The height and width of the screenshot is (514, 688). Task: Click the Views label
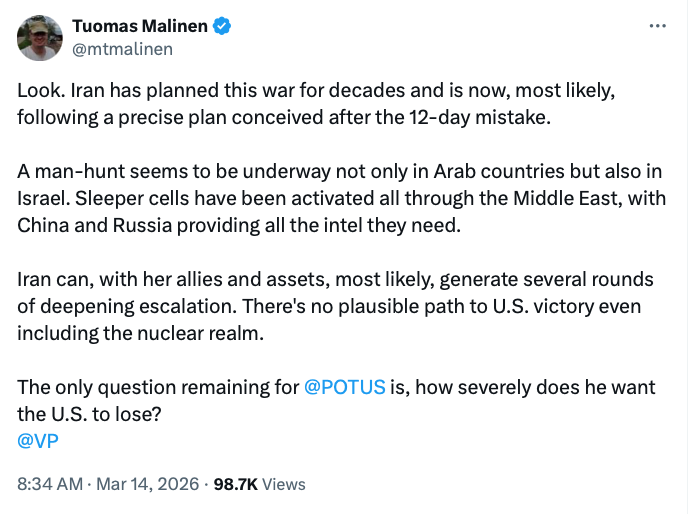(x=284, y=484)
